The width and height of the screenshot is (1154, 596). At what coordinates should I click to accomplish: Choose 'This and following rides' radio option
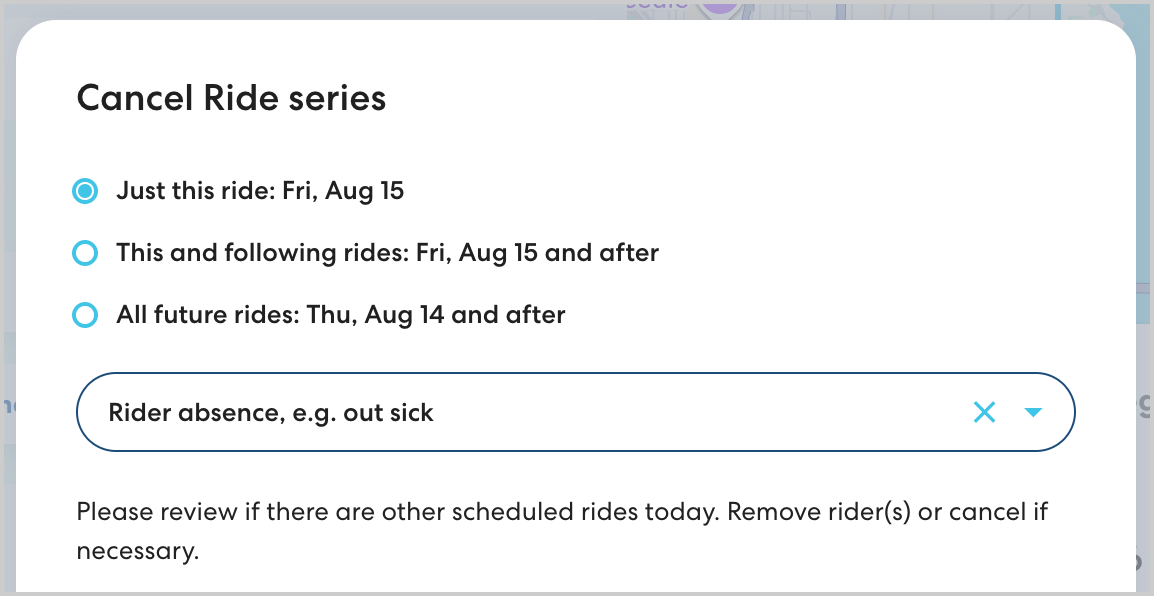tap(85, 253)
